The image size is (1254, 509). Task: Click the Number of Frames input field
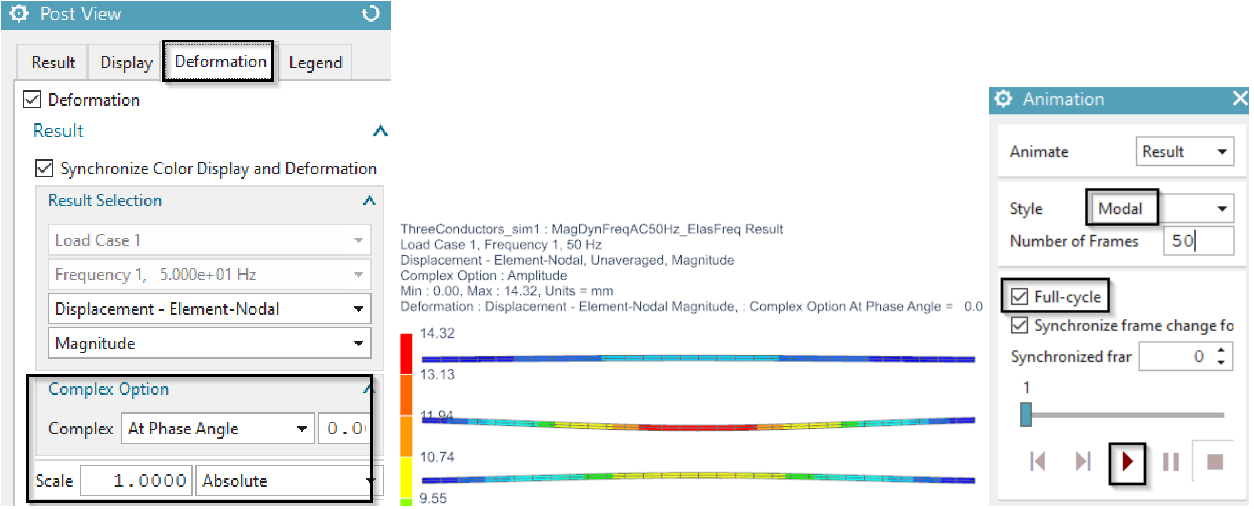1198,241
